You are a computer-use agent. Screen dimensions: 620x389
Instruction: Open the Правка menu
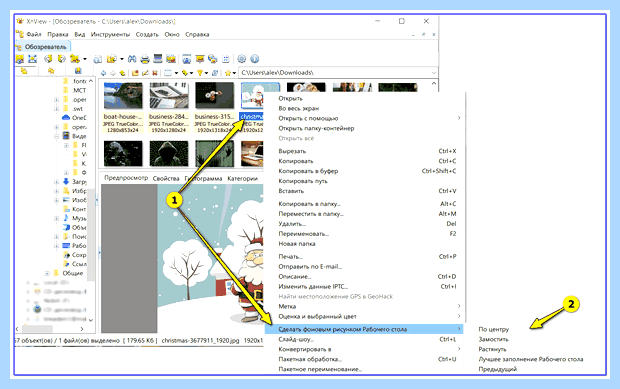click(x=58, y=35)
